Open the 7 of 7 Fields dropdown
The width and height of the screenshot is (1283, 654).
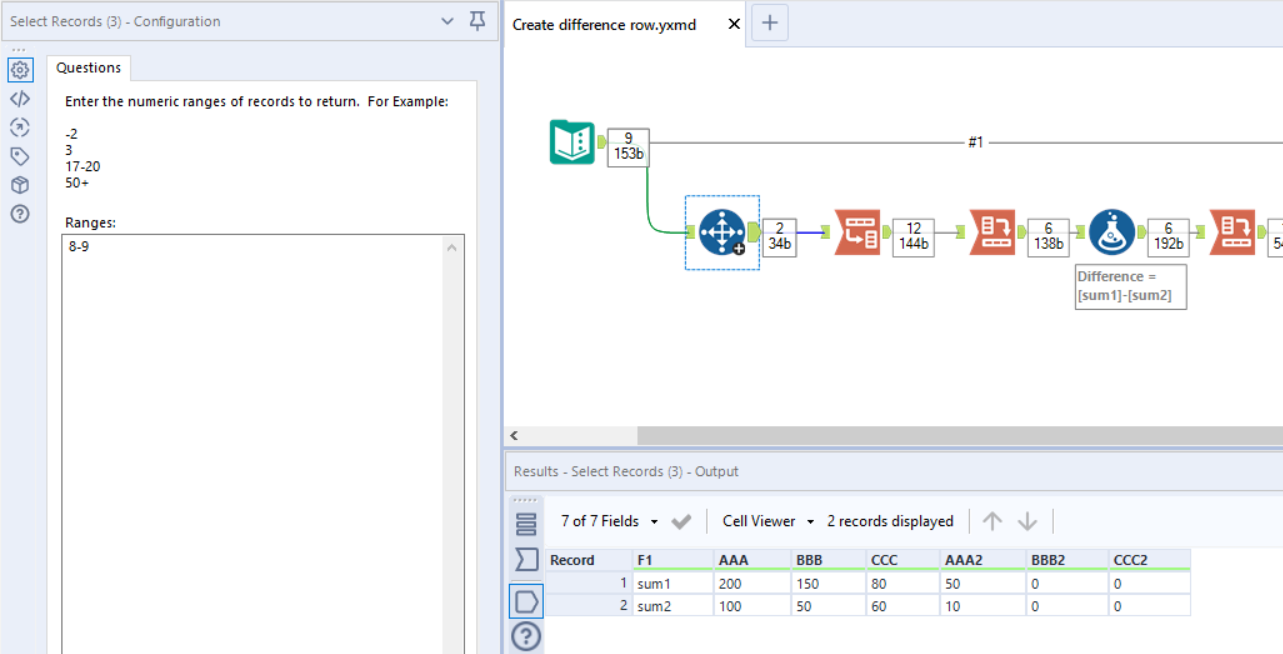(611, 521)
